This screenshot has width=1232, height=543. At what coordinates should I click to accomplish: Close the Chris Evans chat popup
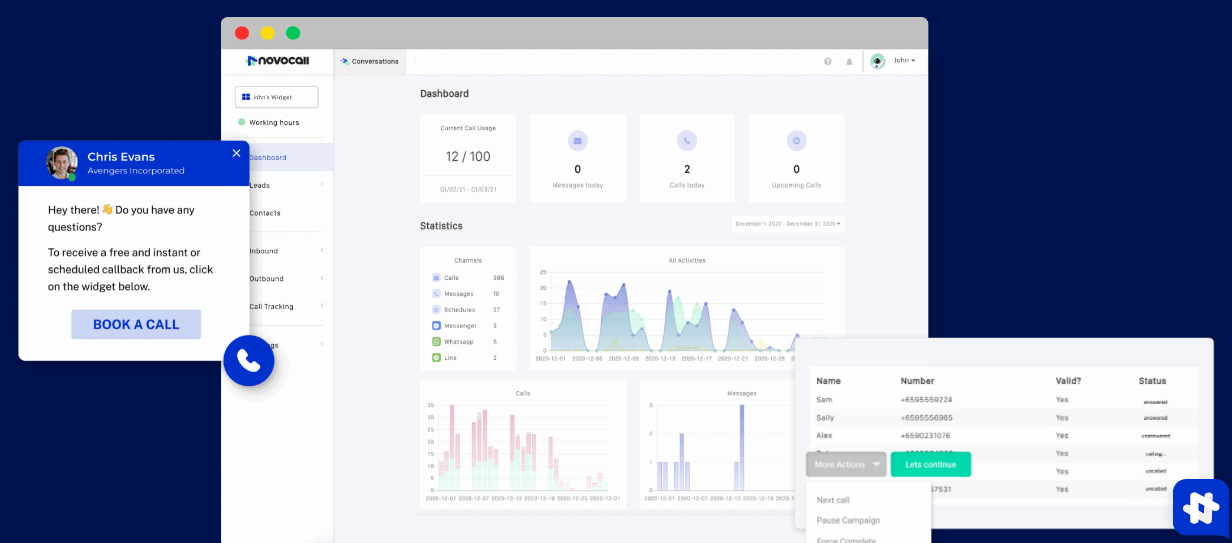click(236, 153)
